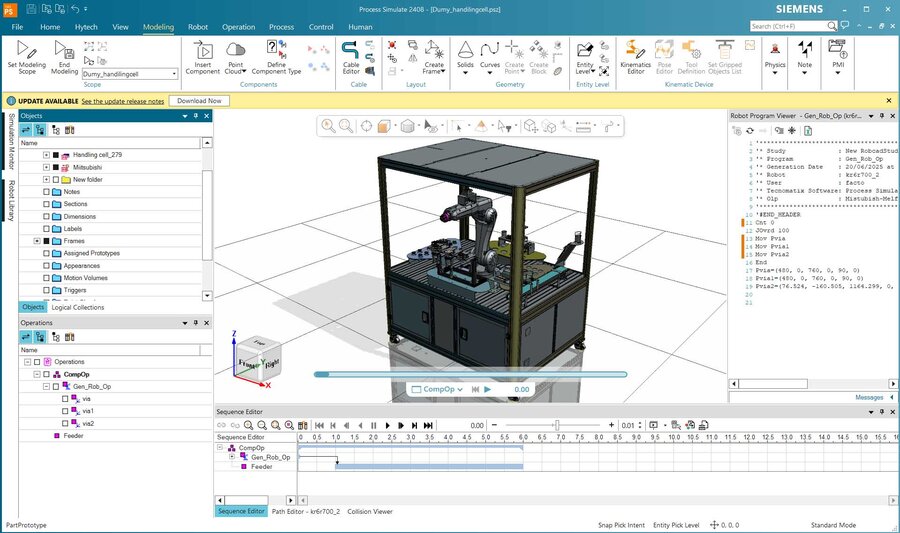
Task: Toggle checkbox for Sections folder
Action: pos(46,204)
